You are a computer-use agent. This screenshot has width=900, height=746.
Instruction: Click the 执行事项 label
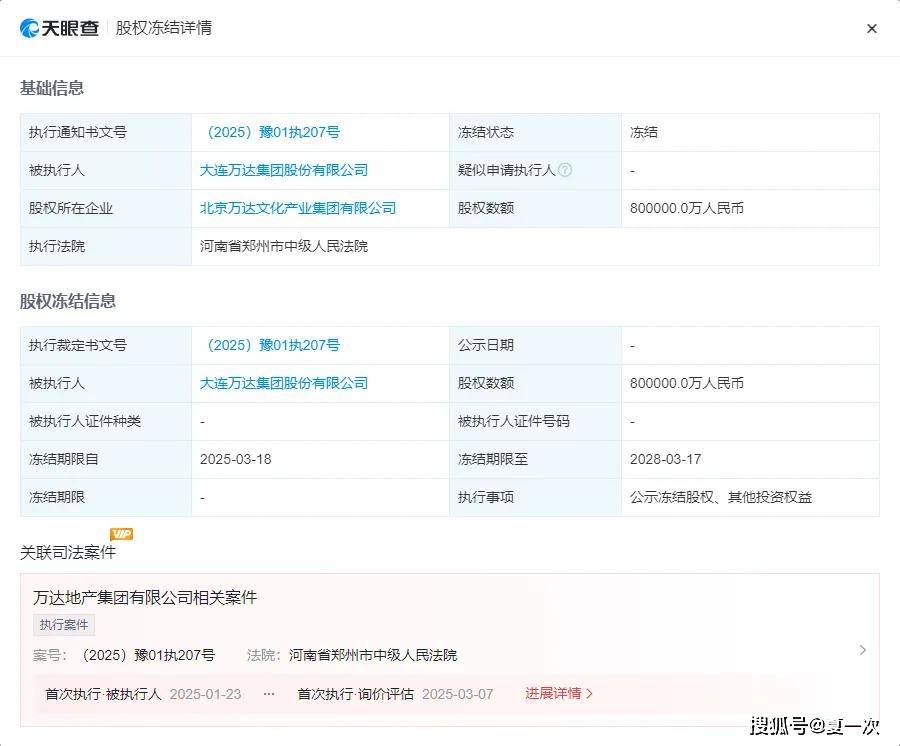click(x=486, y=498)
